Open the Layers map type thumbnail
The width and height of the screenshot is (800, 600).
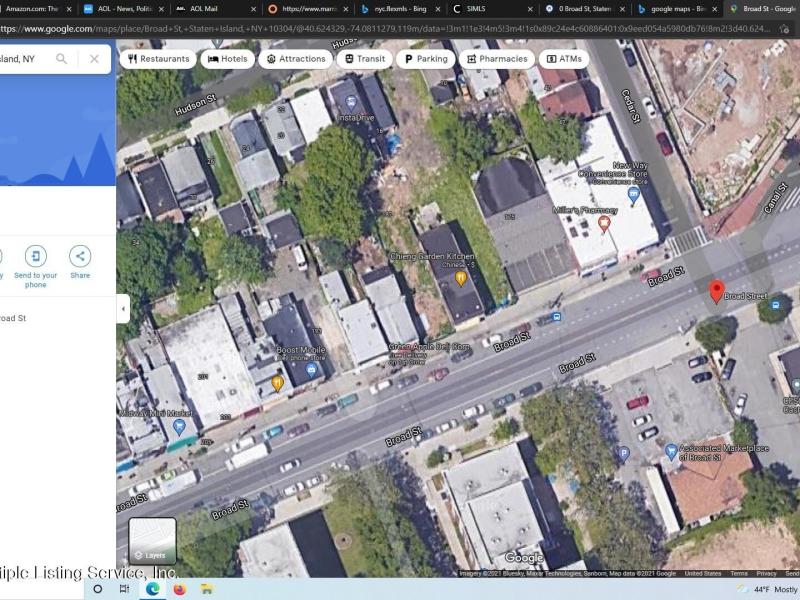click(153, 541)
